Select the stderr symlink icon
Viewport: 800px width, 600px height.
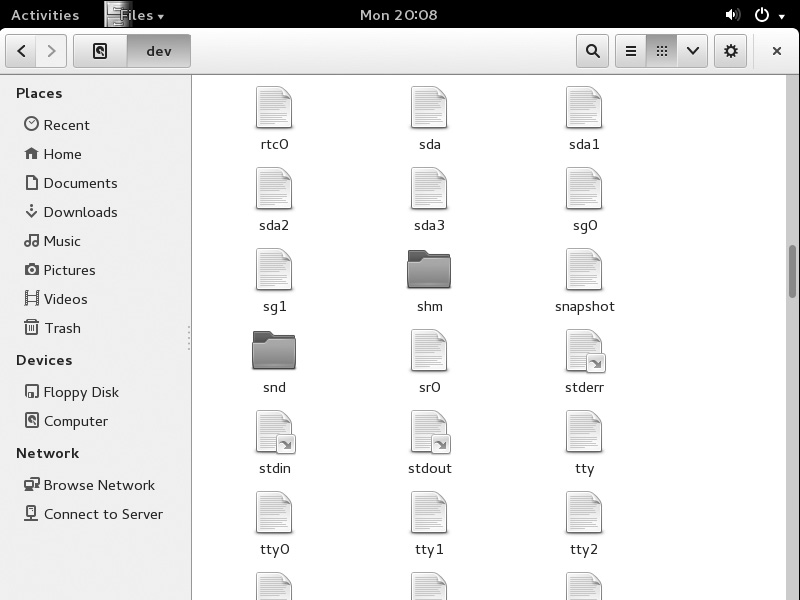click(585, 352)
